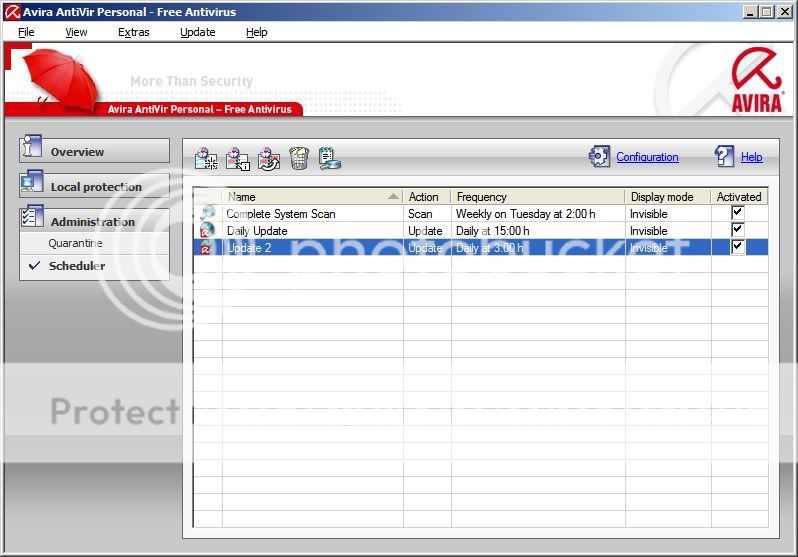Click the Administration checklist icon

32,217
